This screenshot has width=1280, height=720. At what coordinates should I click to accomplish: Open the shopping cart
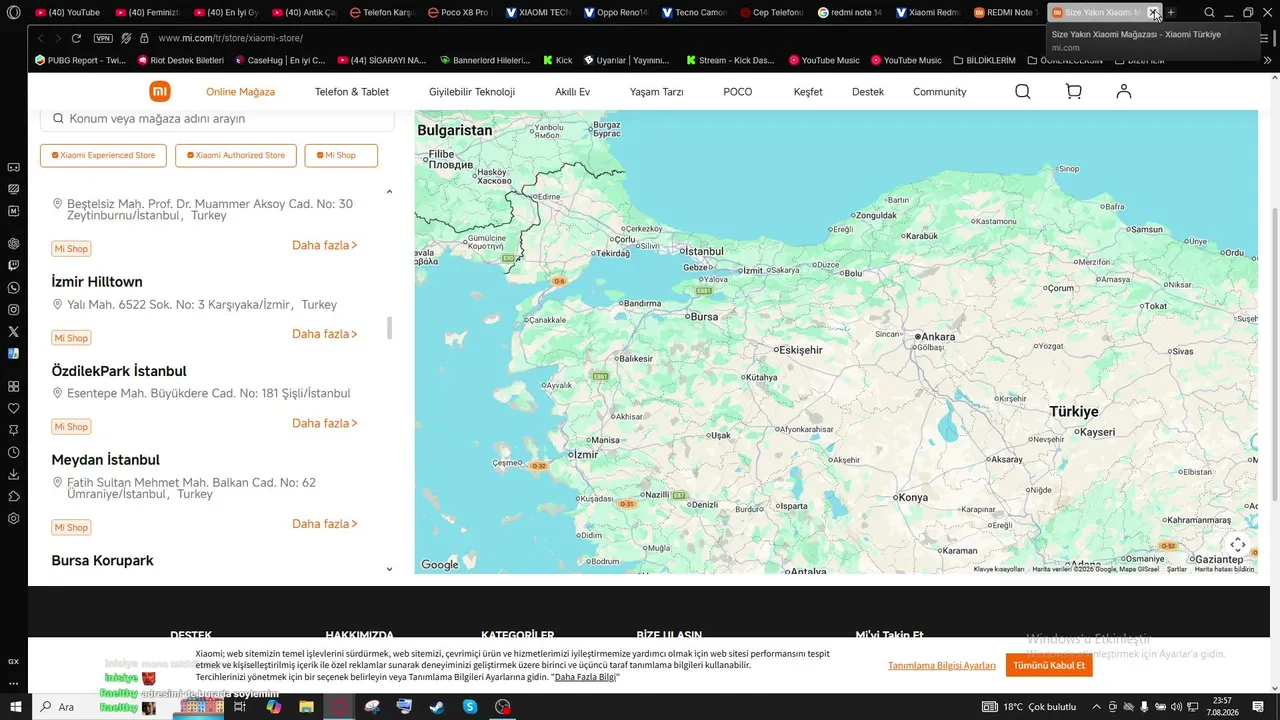(1074, 92)
